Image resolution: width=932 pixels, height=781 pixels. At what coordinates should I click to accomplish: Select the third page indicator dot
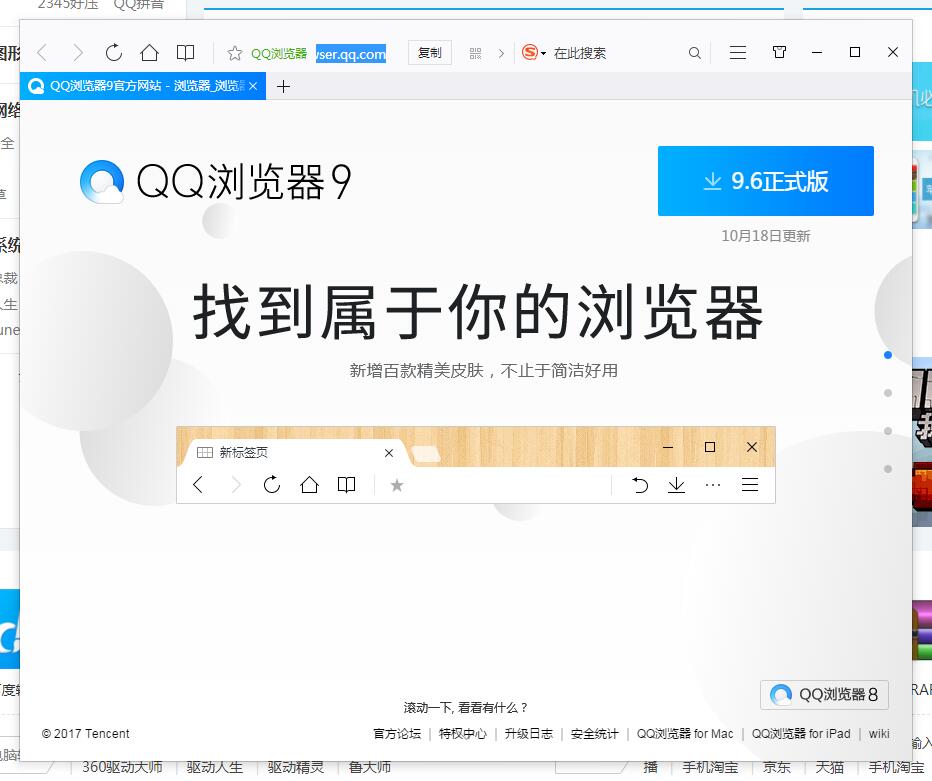888,431
